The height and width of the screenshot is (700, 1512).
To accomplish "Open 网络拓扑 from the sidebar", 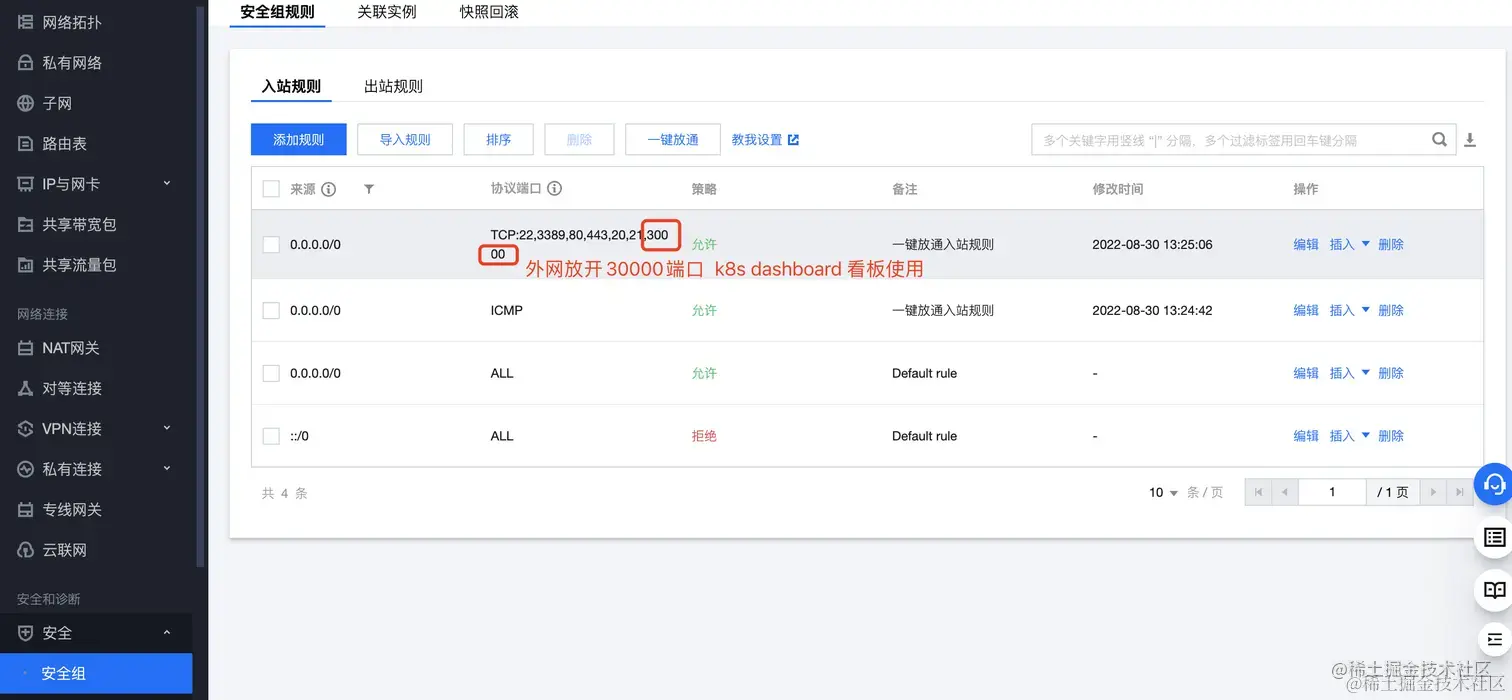I will [72, 22].
